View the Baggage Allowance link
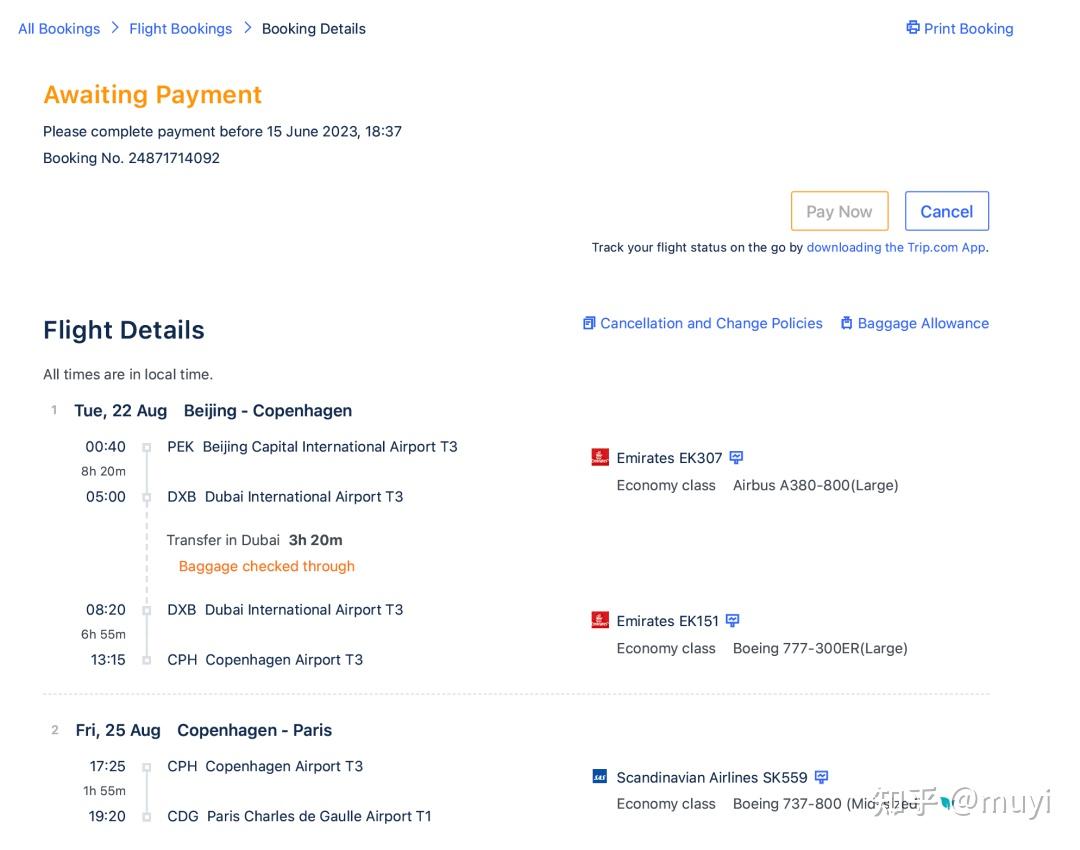The height and width of the screenshot is (850, 1080). (923, 323)
